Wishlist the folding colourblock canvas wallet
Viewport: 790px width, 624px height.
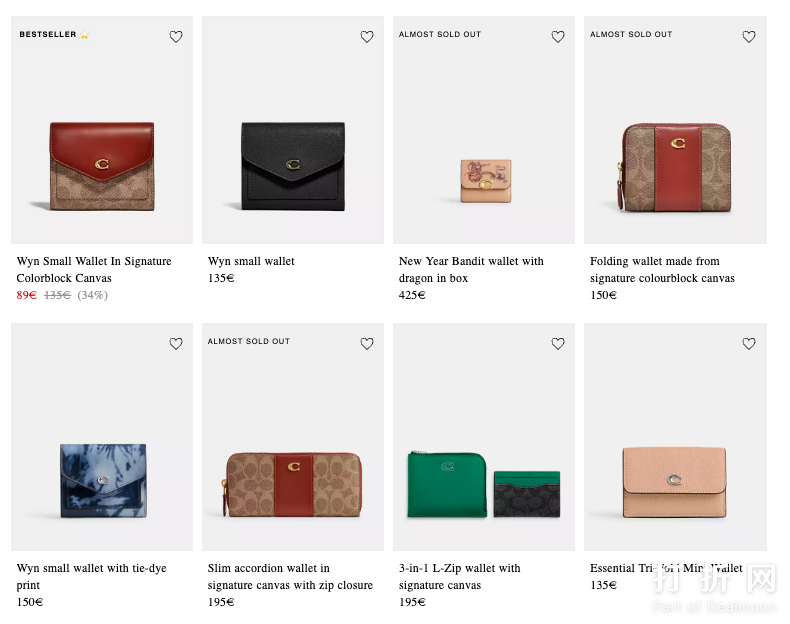point(749,37)
